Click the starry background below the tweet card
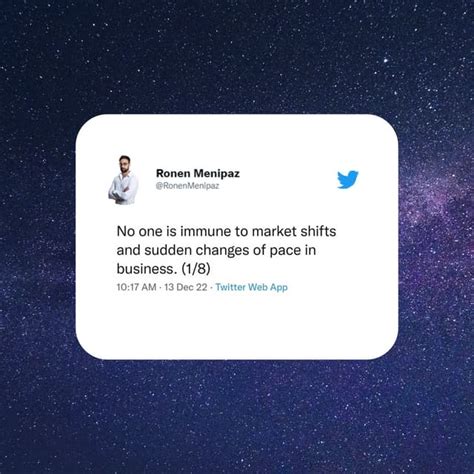474x474 pixels. tap(237, 417)
